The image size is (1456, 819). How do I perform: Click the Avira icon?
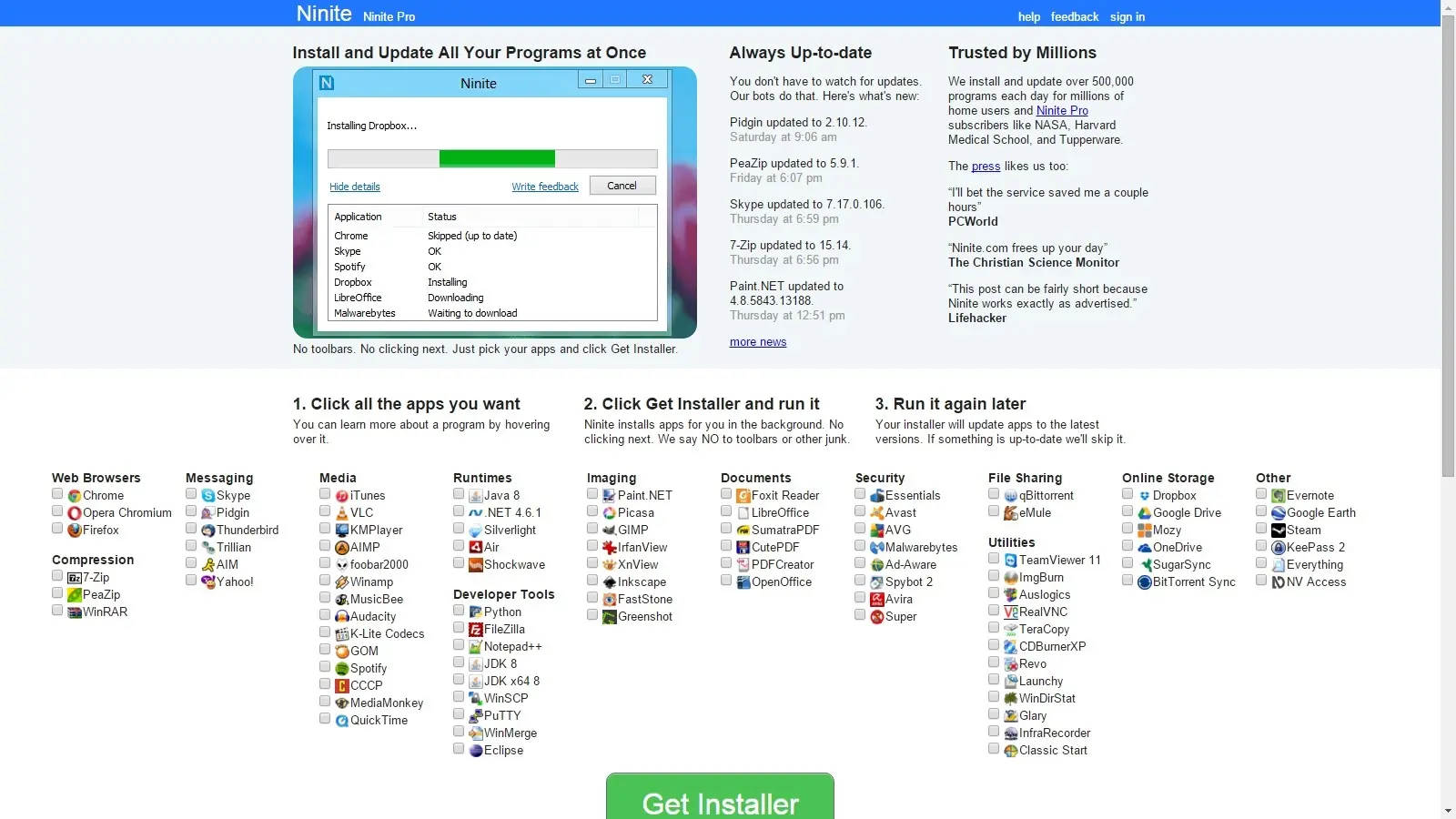click(x=877, y=600)
